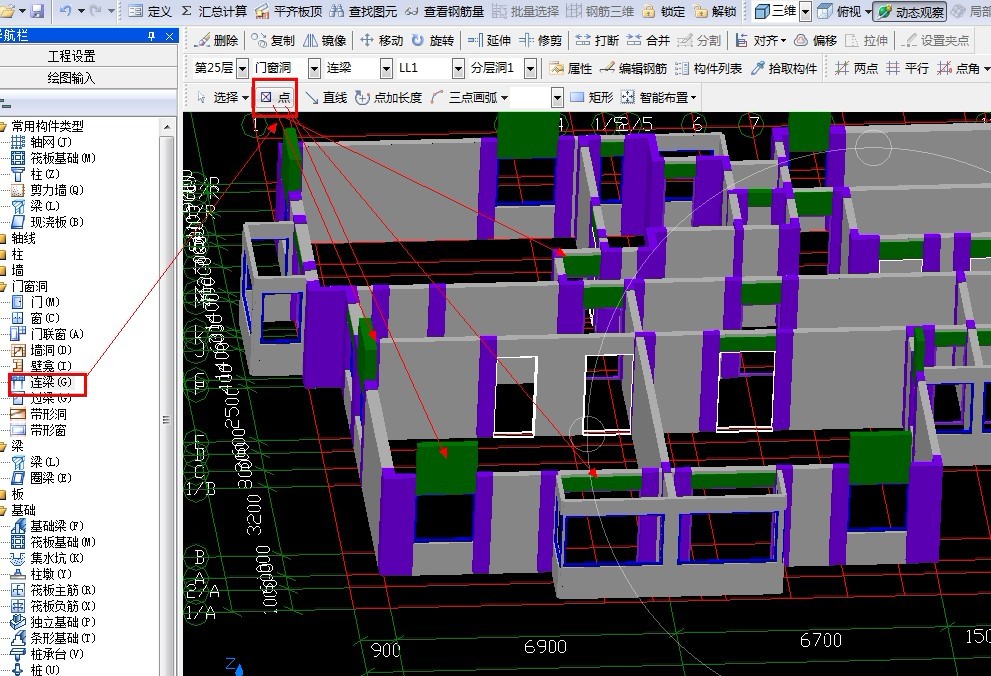Activate the 拾取构件 pick component tool
991x676 pixels.
pos(784,68)
